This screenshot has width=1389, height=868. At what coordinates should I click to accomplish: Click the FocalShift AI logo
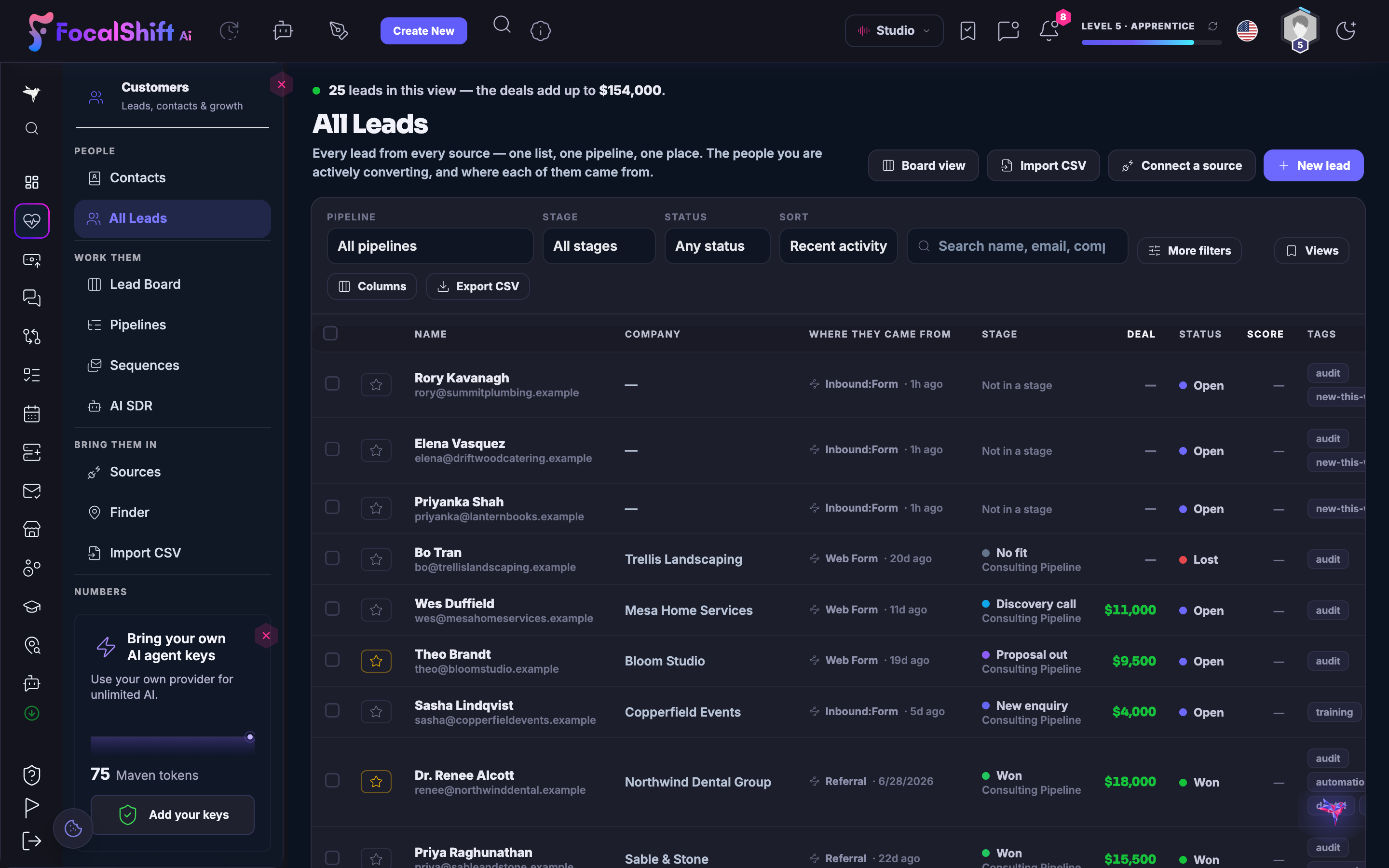110,31
